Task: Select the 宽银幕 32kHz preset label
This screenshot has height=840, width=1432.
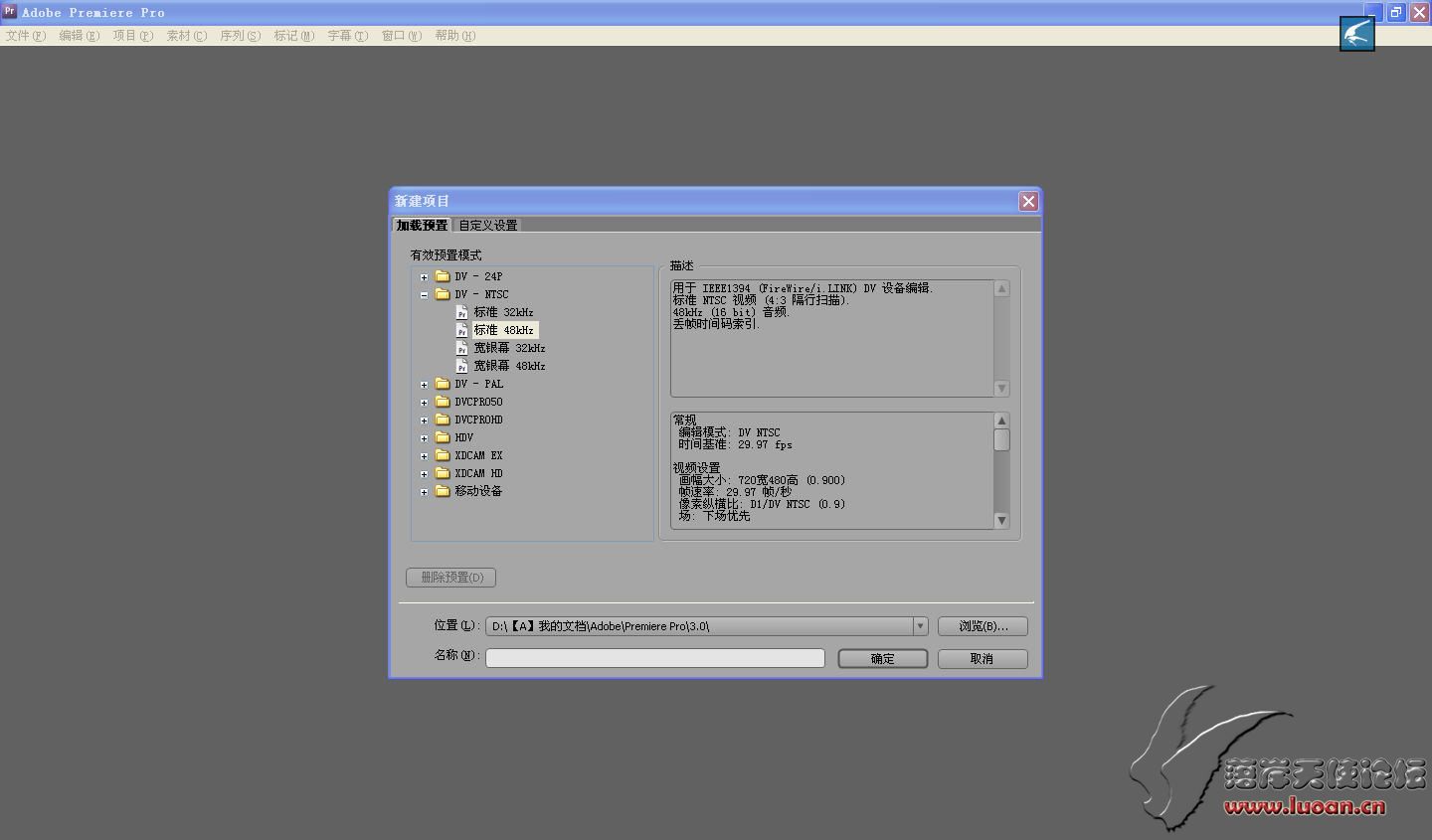Action: (509, 348)
